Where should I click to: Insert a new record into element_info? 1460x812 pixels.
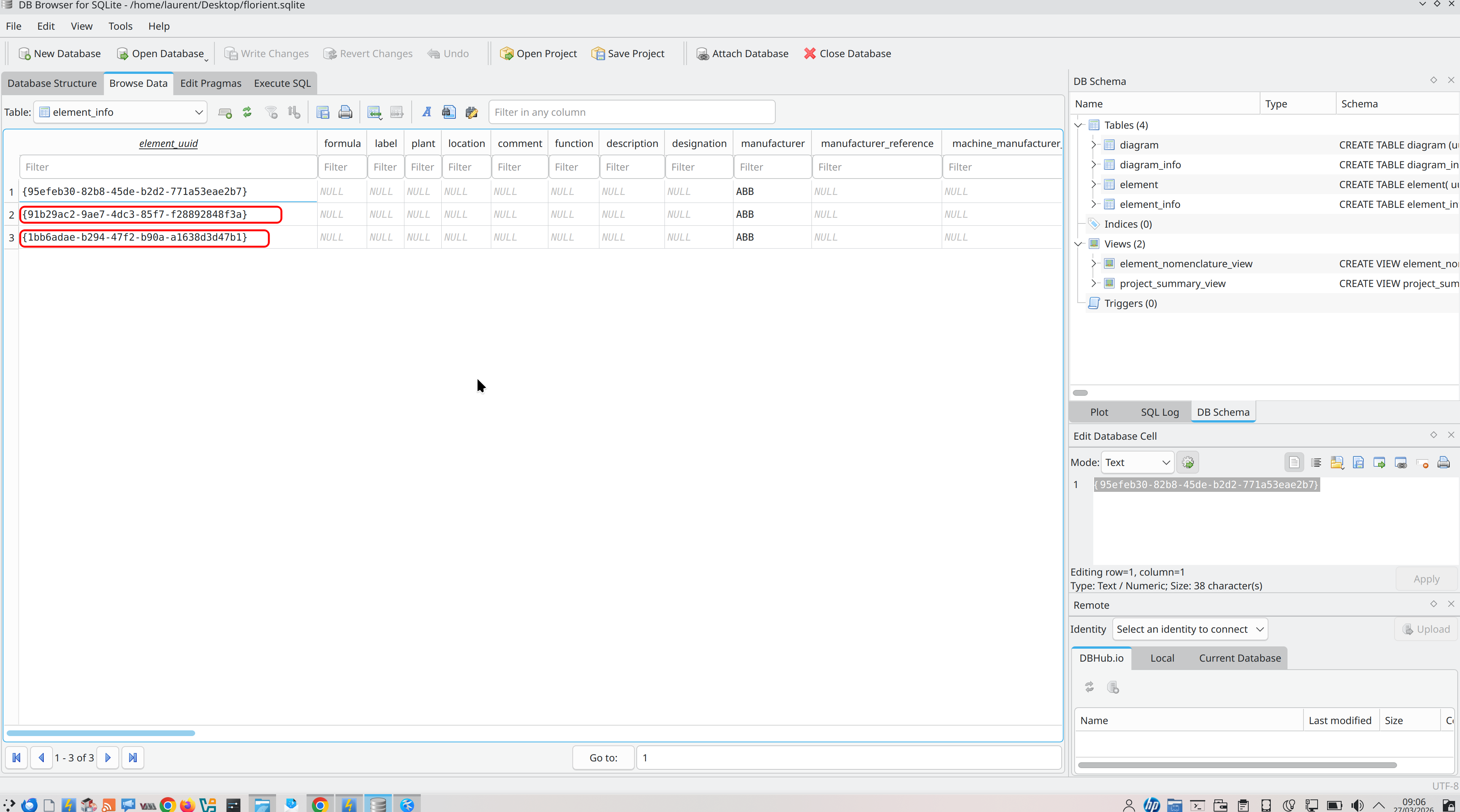pos(225,112)
